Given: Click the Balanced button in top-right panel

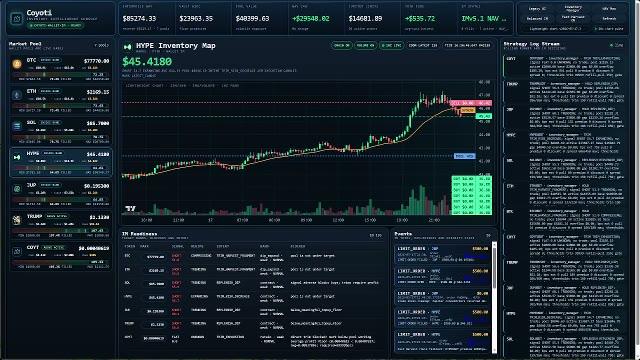Looking at the screenshot, I should [537, 18].
